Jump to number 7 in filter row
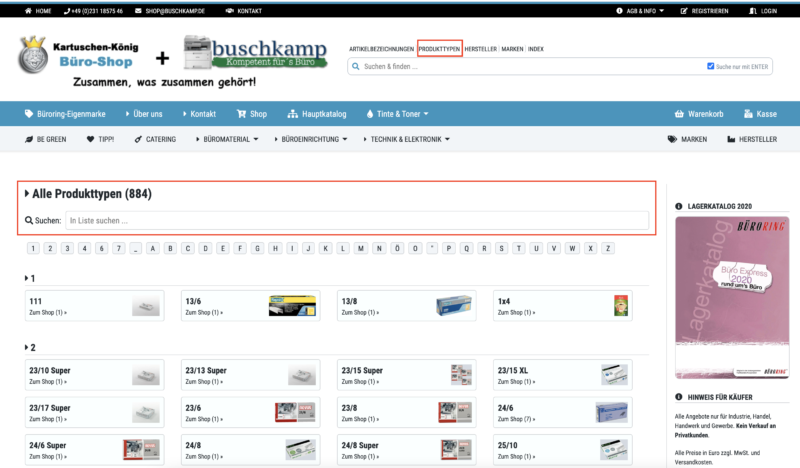 click(118, 249)
